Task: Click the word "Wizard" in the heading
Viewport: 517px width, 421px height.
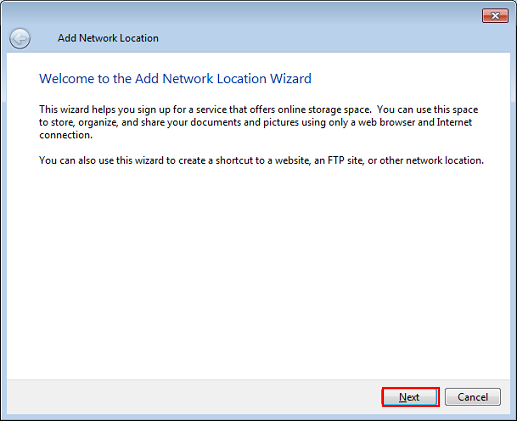Action: pyautogui.click(x=291, y=79)
